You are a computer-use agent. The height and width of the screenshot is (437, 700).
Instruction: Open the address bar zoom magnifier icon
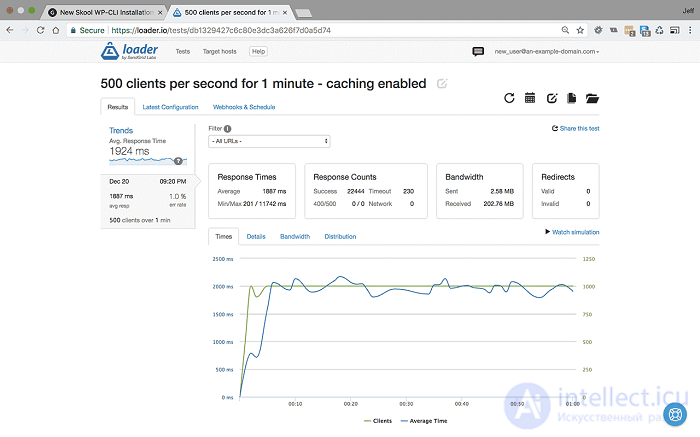click(x=565, y=30)
